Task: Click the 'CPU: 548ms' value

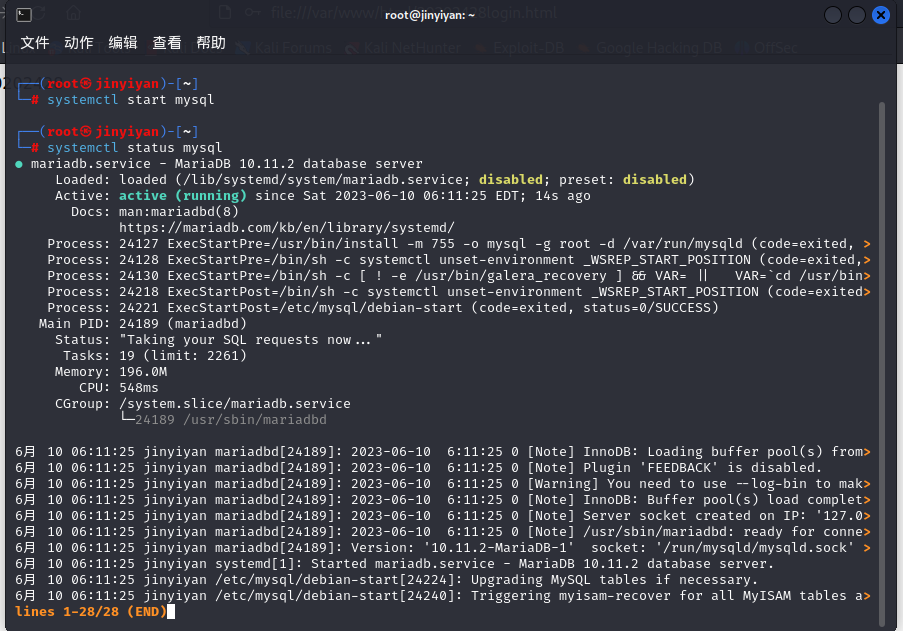Action: tap(139, 388)
